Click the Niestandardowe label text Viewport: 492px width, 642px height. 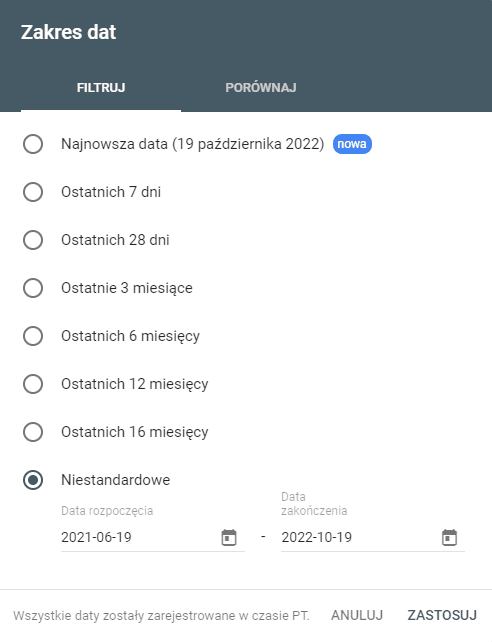tap(115, 480)
